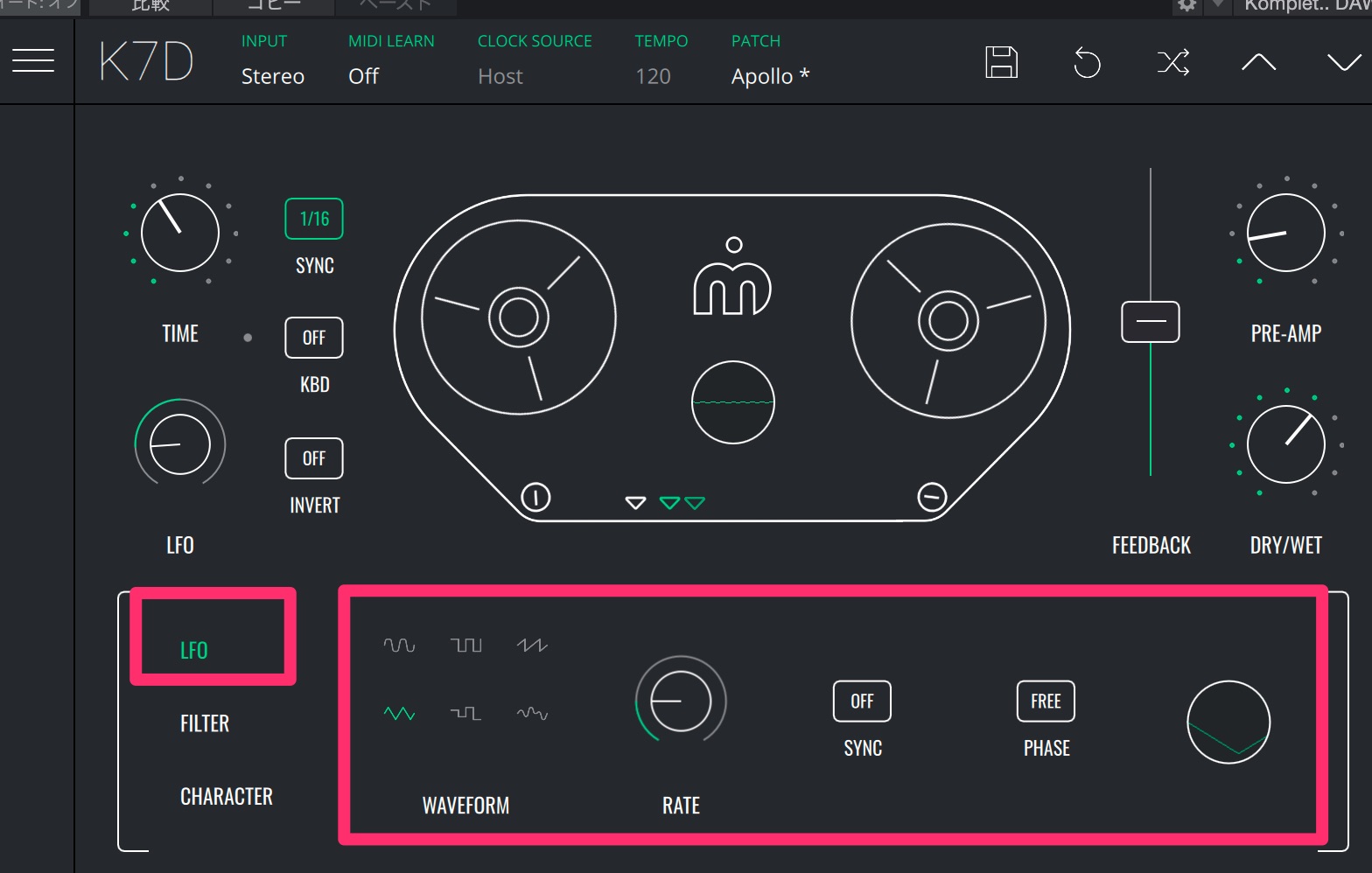Click the K7D logo
Screen dimensions: 1372x873
click(146, 61)
